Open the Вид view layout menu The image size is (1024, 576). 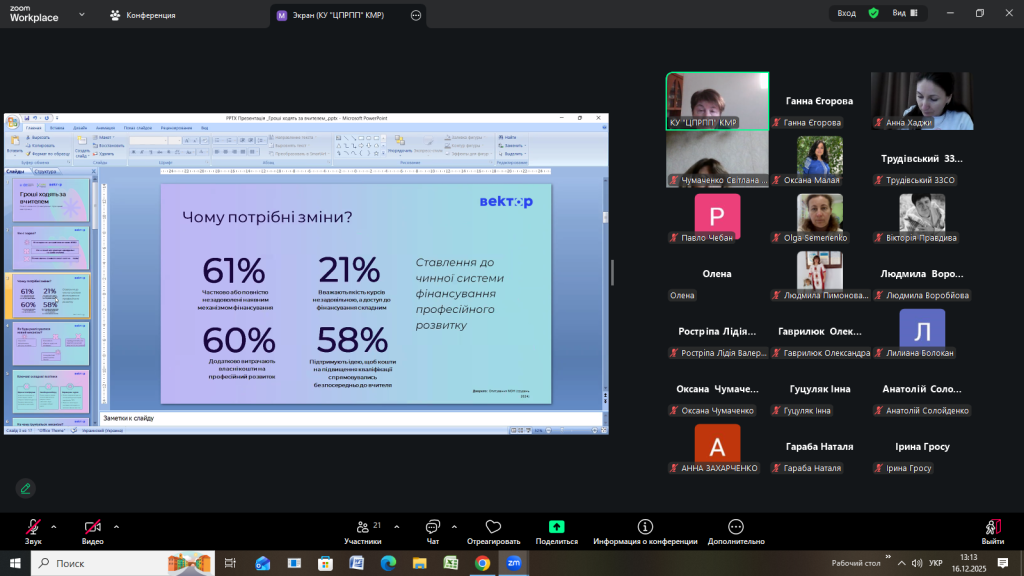903,13
